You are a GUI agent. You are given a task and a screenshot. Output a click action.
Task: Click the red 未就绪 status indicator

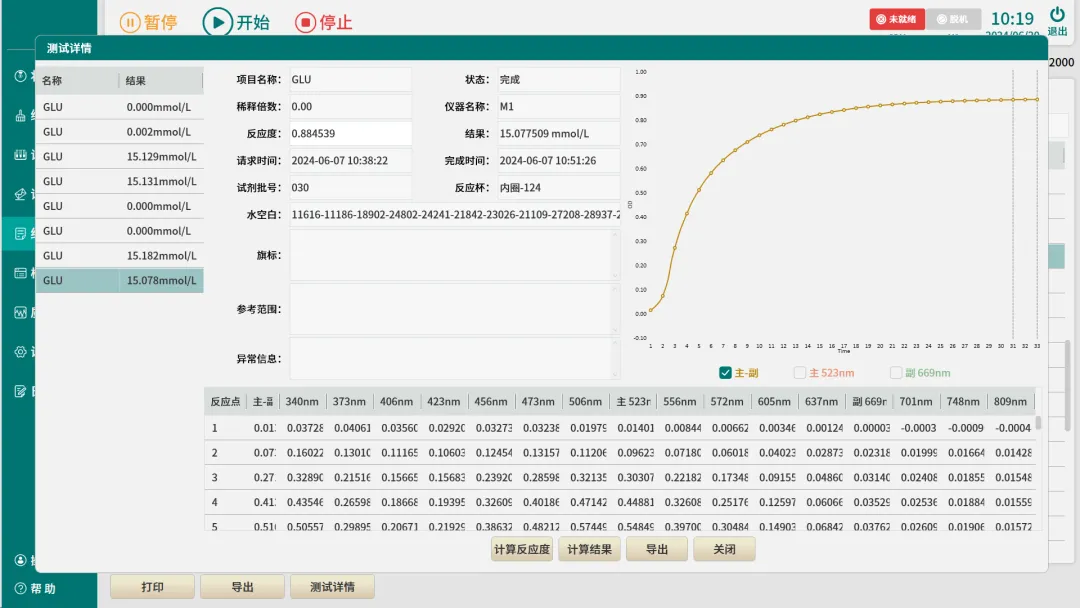(897, 19)
